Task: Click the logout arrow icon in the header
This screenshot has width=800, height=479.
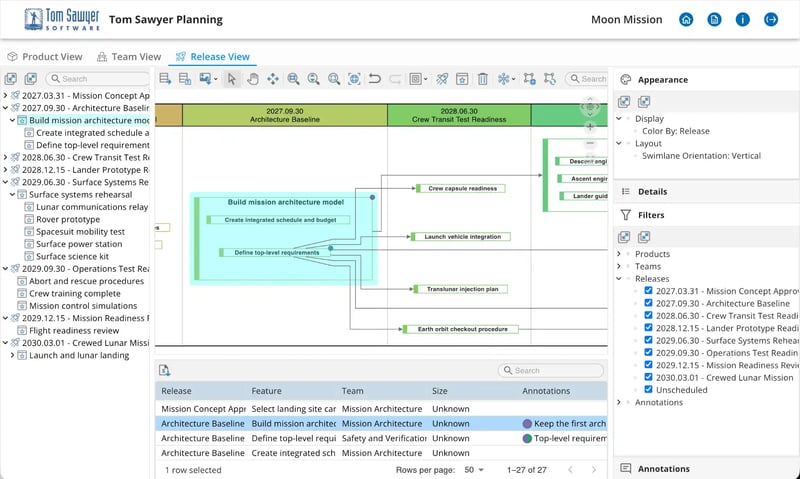Action: pos(771,20)
